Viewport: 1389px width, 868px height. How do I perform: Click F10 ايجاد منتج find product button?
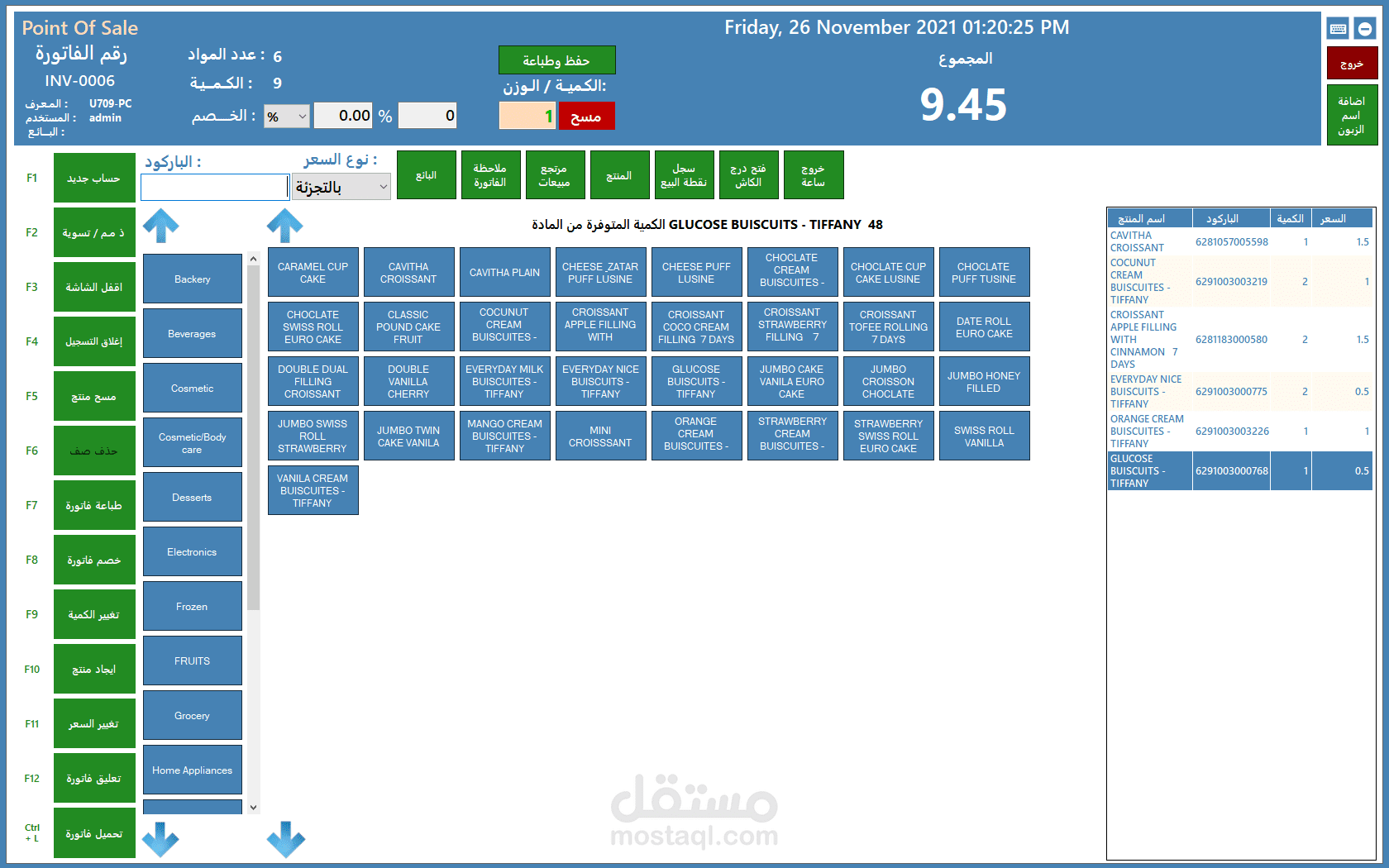pos(94,669)
